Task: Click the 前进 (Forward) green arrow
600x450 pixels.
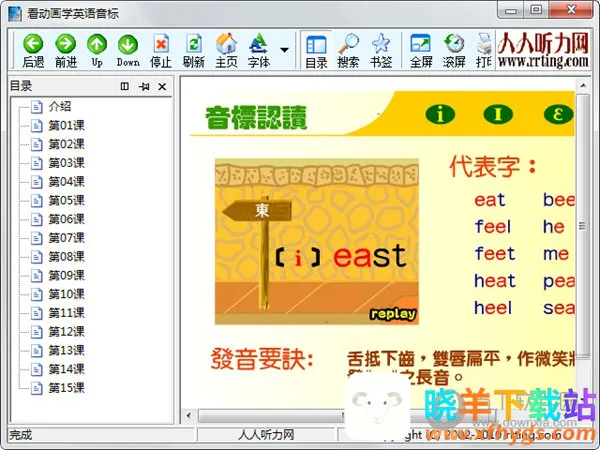Action: point(66,50)
